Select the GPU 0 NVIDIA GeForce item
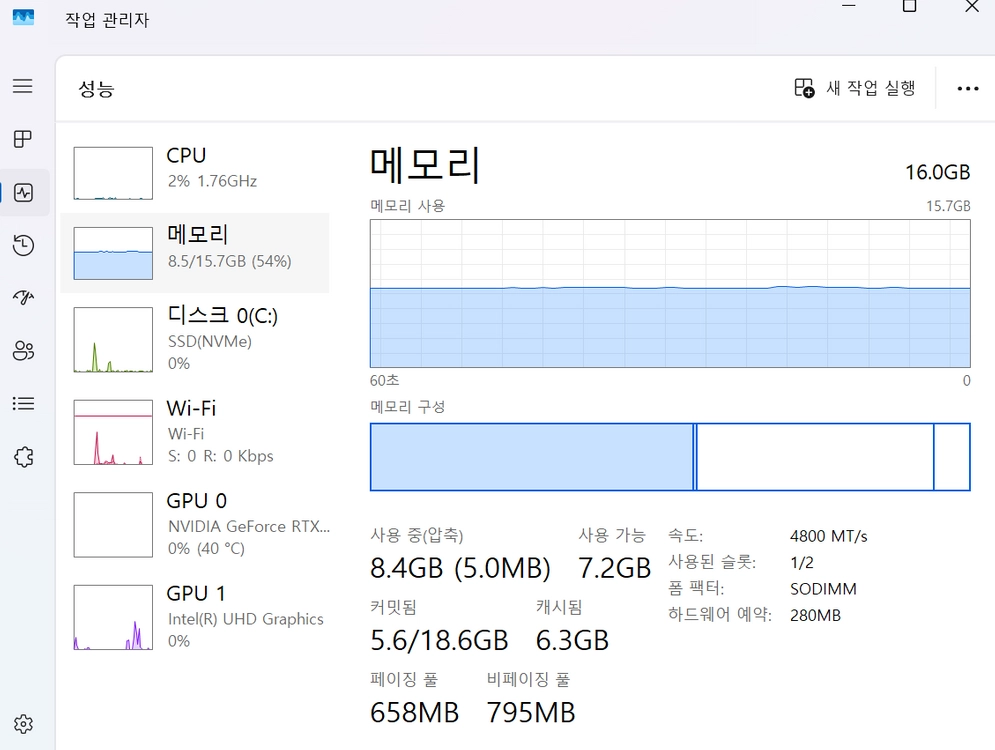This screenshot has width=995, height=750. [195, 525]
